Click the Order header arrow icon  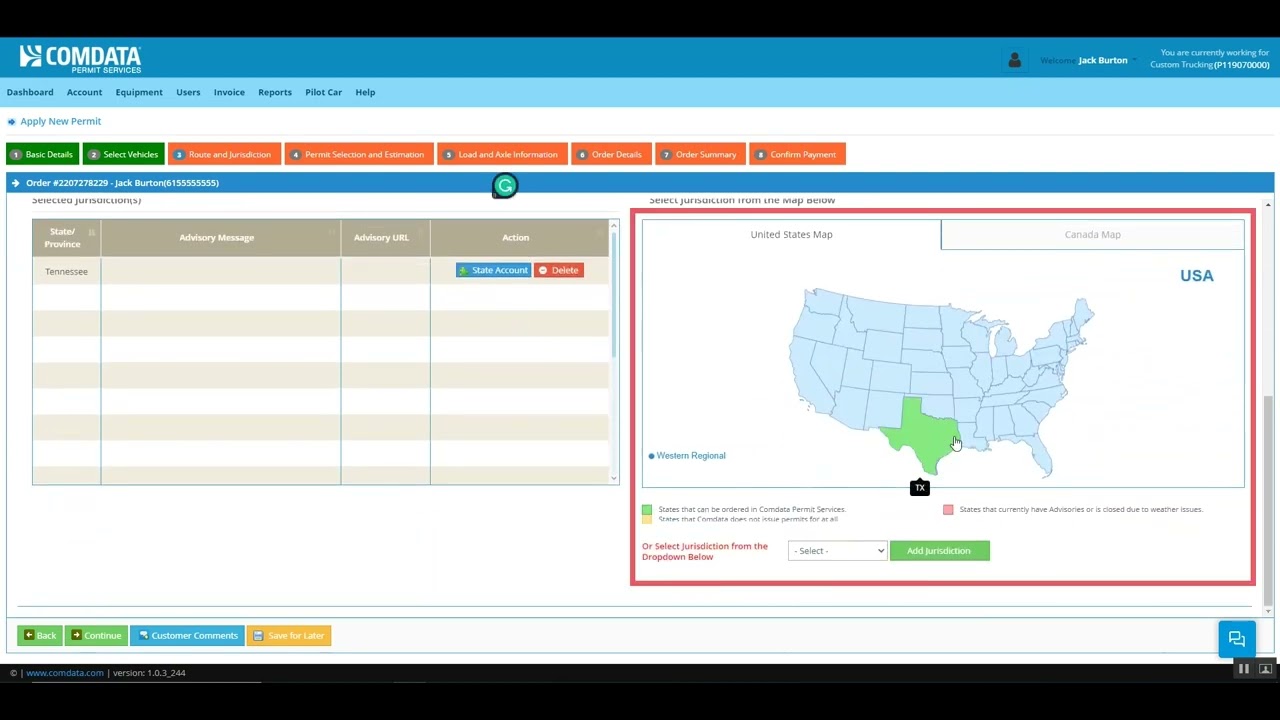15,183
